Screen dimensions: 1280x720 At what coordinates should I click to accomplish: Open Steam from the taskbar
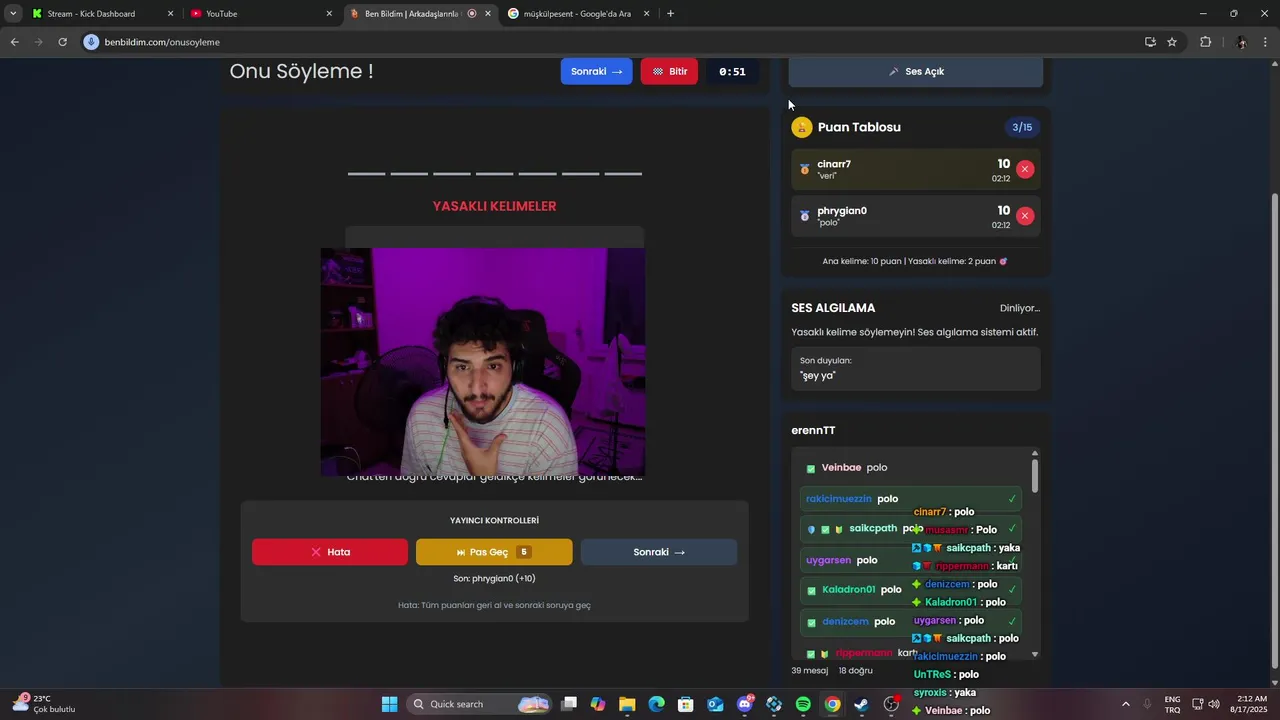861,704
